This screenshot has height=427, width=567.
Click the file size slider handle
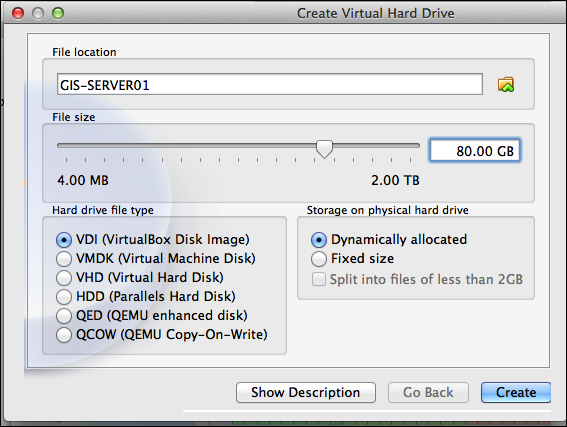click(x=324, y=149)
